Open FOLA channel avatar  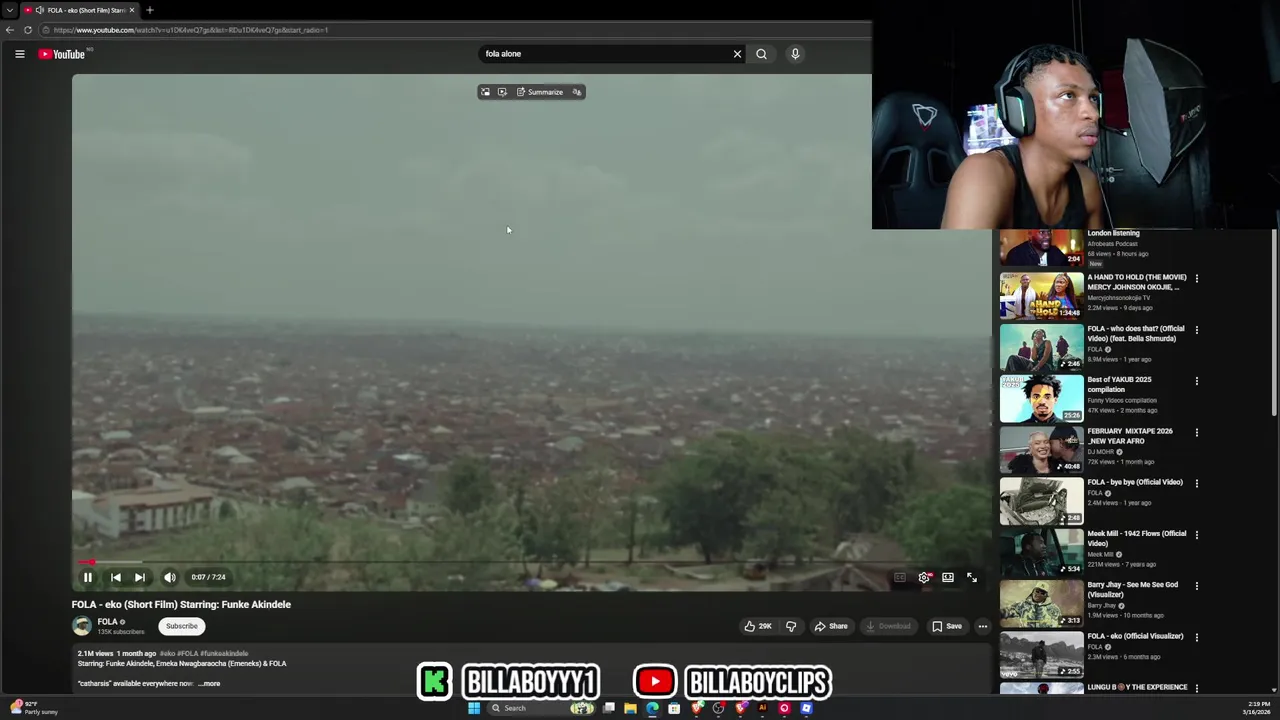(x=82, y=626)
